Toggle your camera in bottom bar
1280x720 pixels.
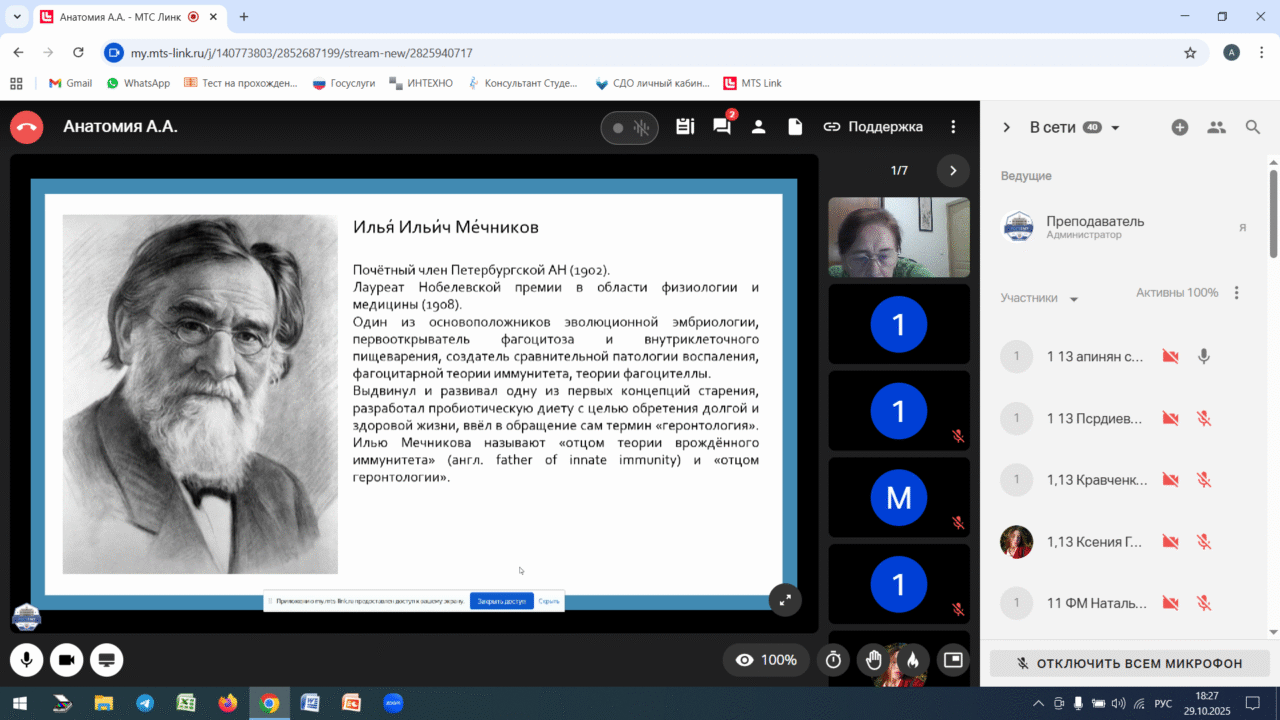(x=67, y=660)
